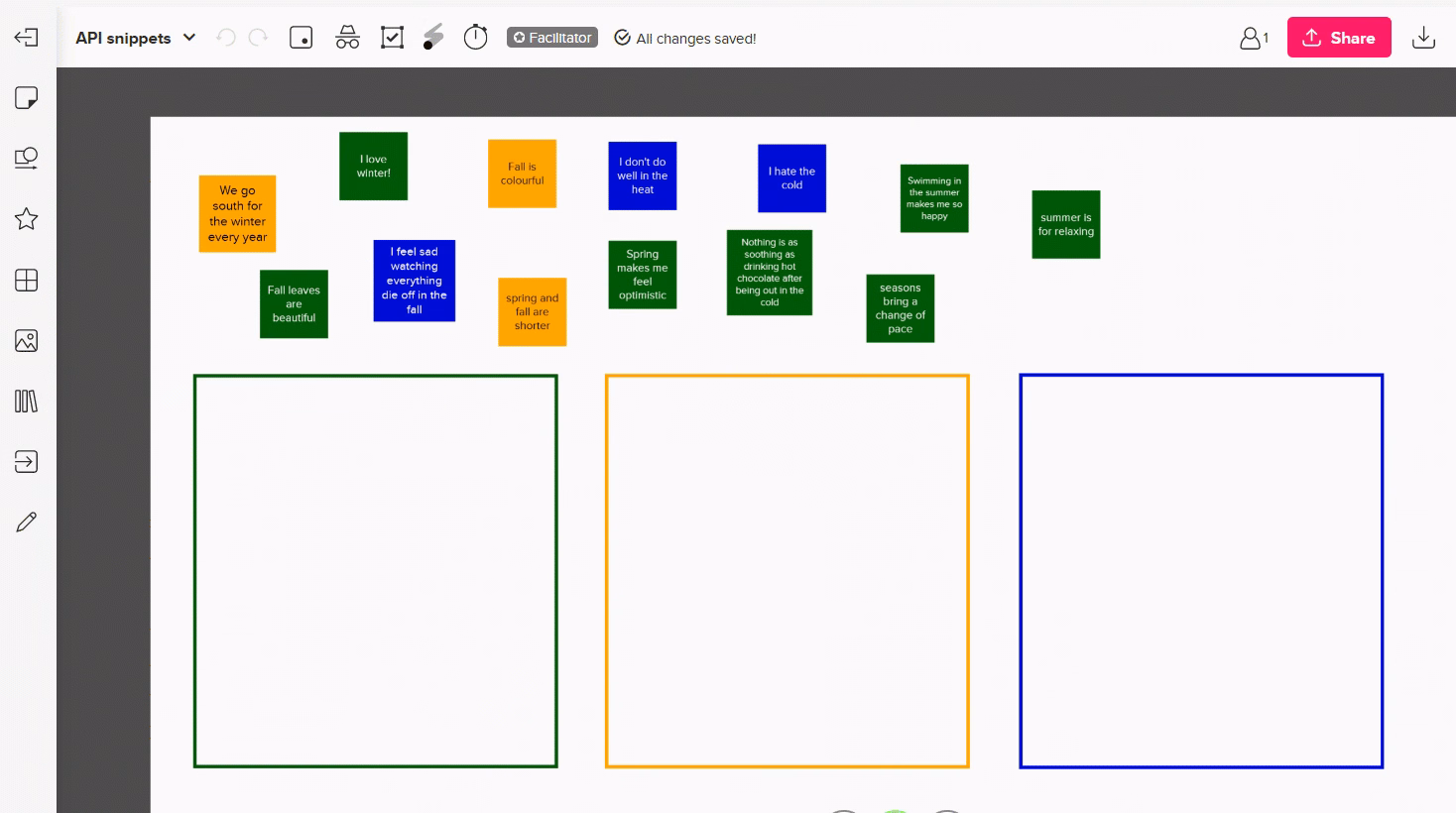Toggle incognito mode with the spy icon
The height and width of the screenshot is (813, 1456).
click(x=347, y=38)
